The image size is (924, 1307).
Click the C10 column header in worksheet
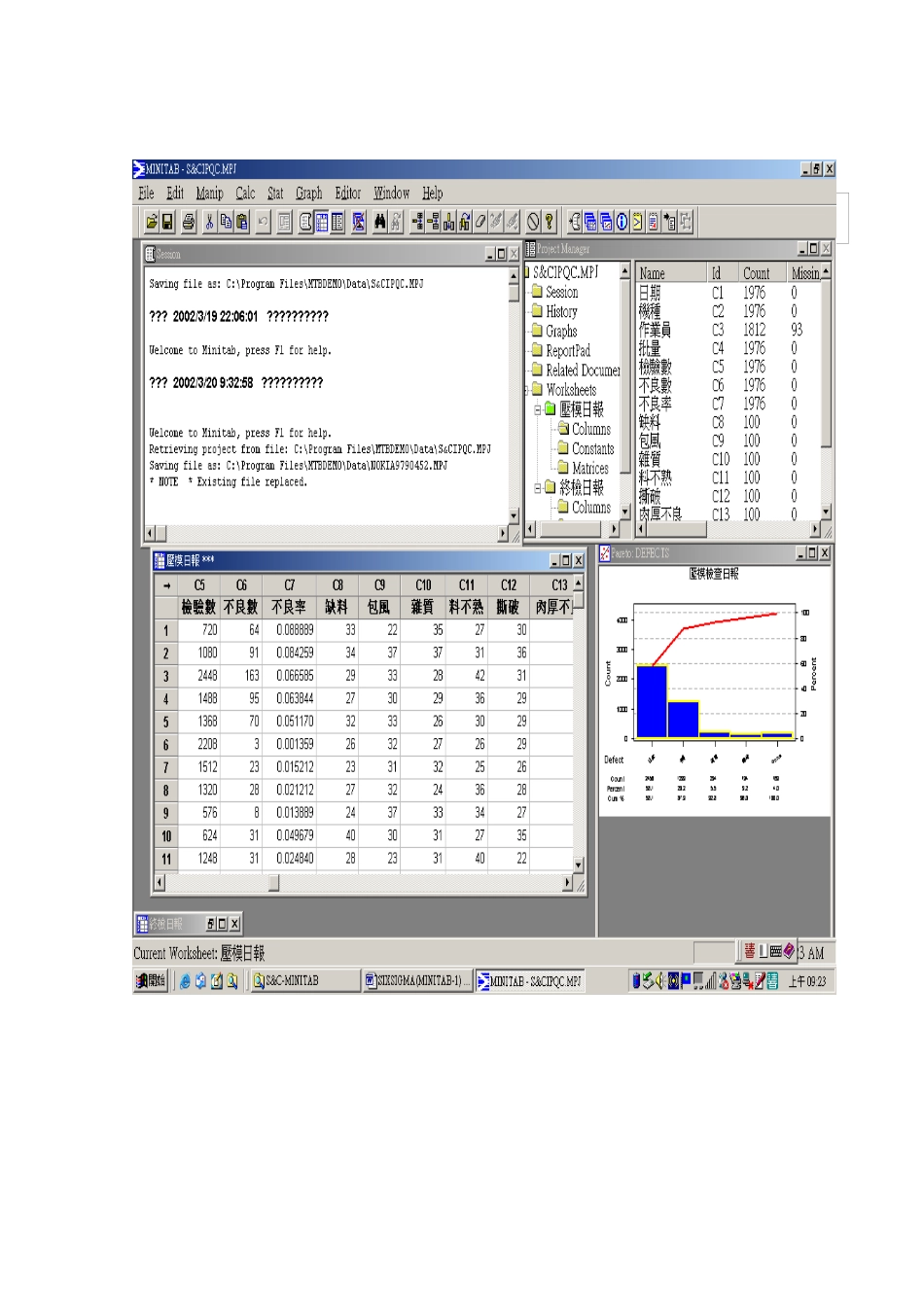coord(423,585)
